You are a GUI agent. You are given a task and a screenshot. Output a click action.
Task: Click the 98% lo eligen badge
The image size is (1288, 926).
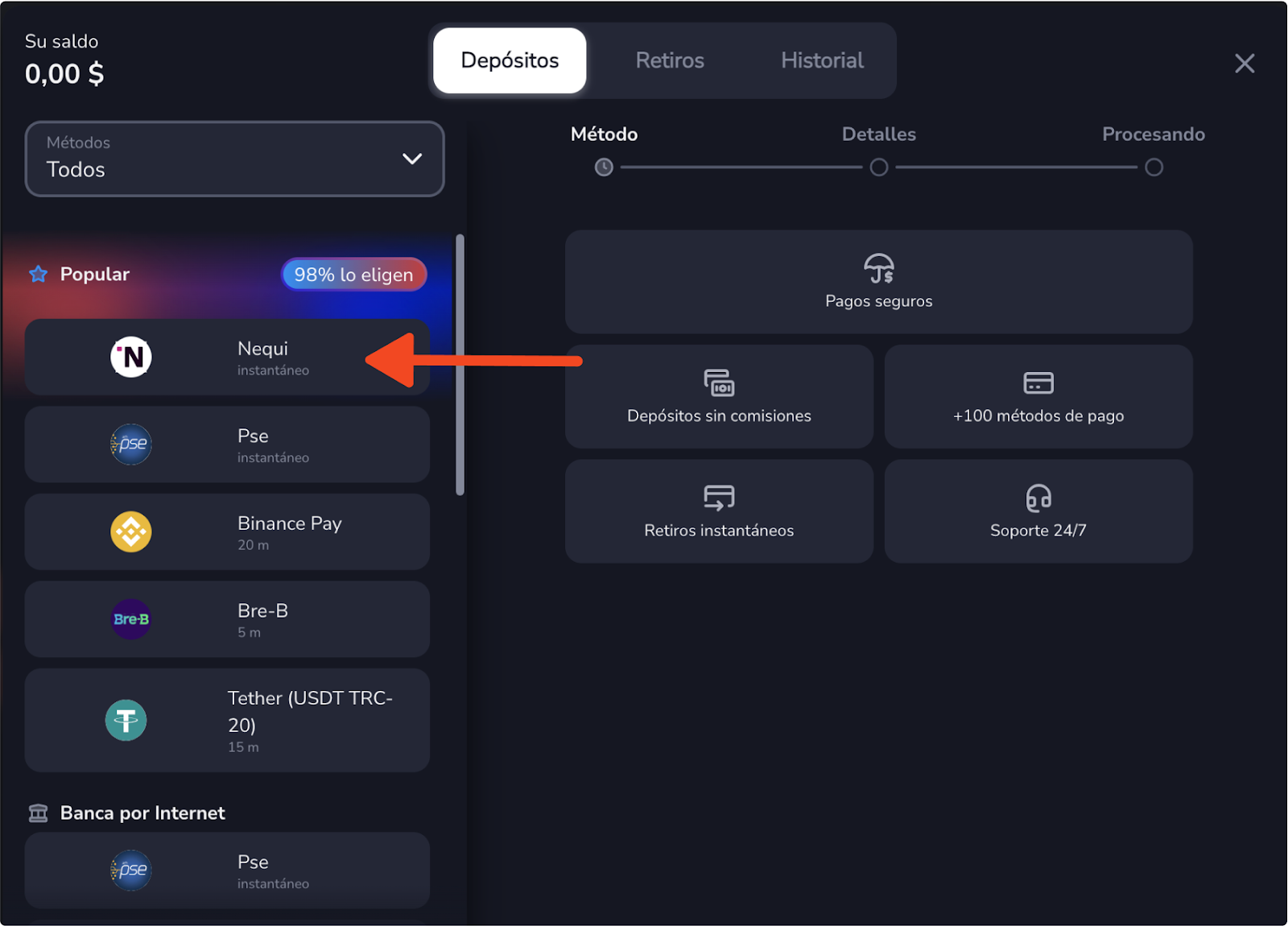(x=353, y=275)
